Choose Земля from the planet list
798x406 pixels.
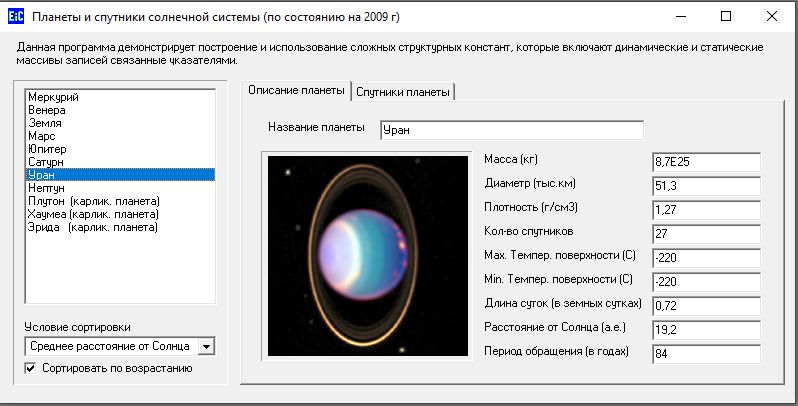tap(46, 123)
